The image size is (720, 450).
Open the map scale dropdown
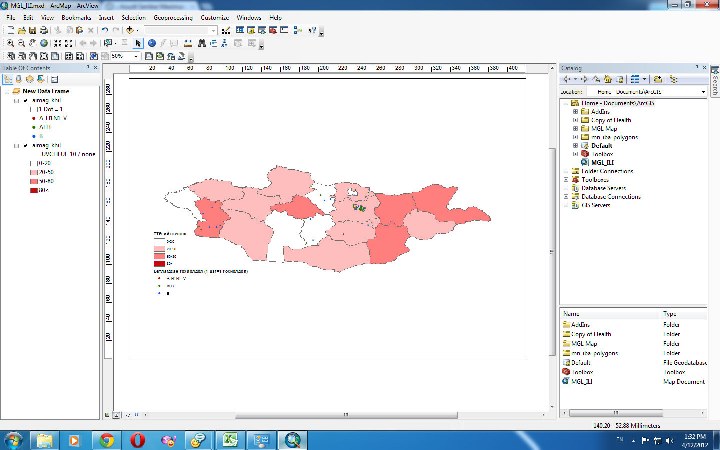pos(214,30)
